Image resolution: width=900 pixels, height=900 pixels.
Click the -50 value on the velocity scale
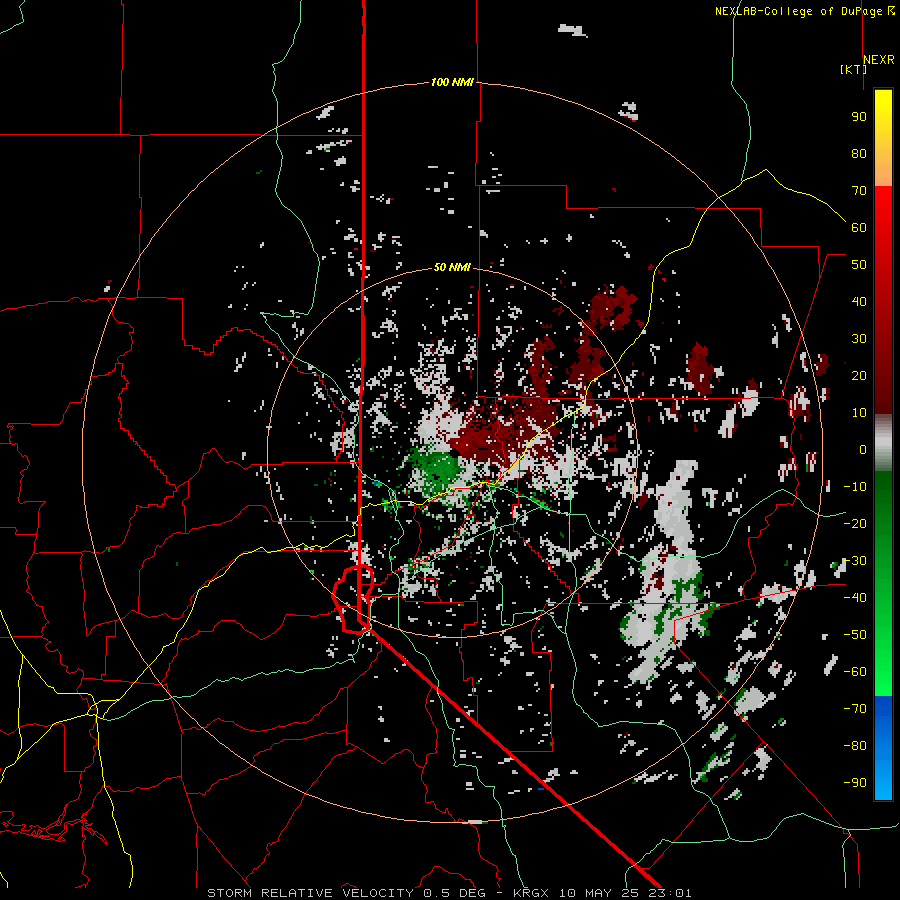[x=855, y=635]
